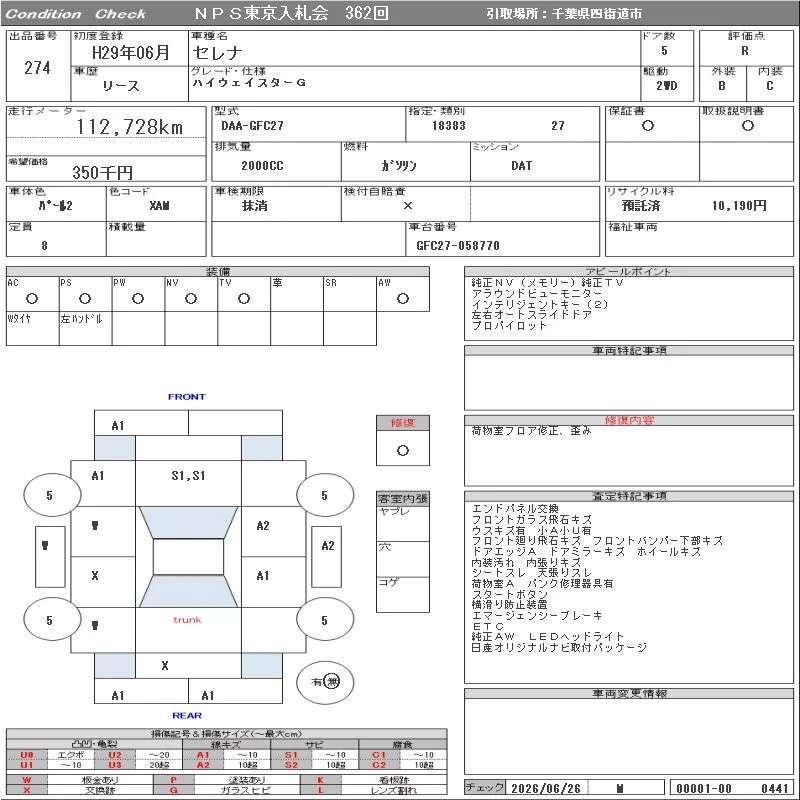The image size is (800, 800).
Task: Click appeal point 左右オートスライドドア
Action: coord(532,315)
